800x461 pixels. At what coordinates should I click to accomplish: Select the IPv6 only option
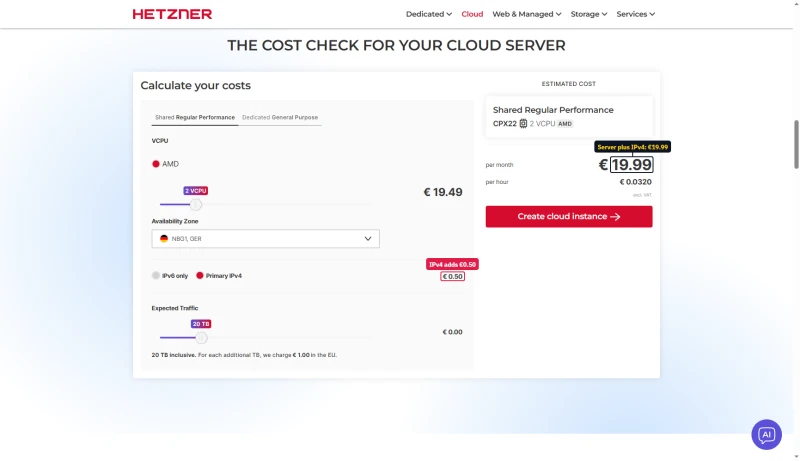tap(156, 275)
